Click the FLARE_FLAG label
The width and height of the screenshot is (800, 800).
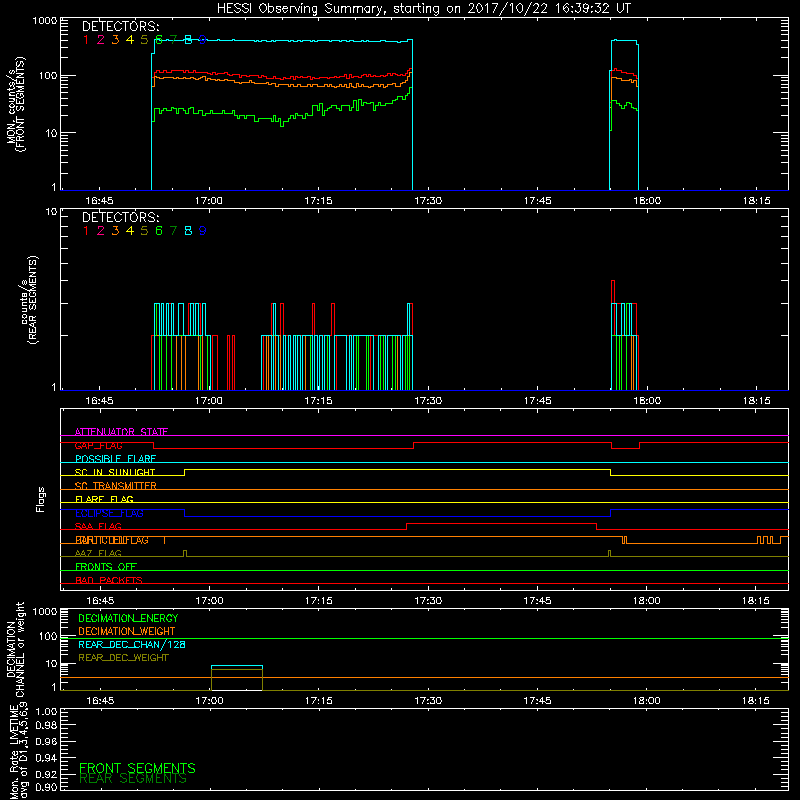pyautogui.click(x=104, y=499)
